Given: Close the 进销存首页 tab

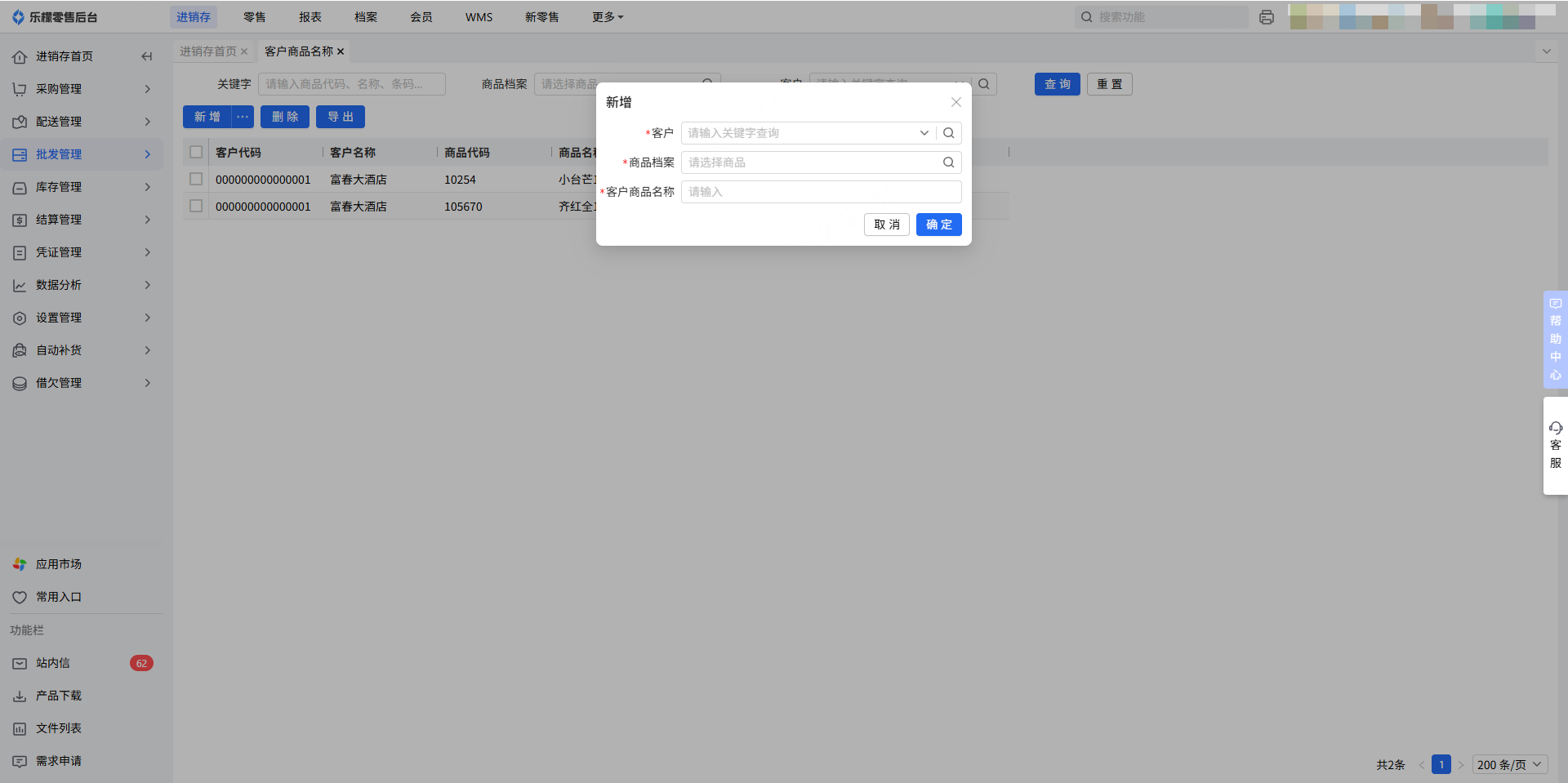Looking at the screenshot, I should pos(244,51).
